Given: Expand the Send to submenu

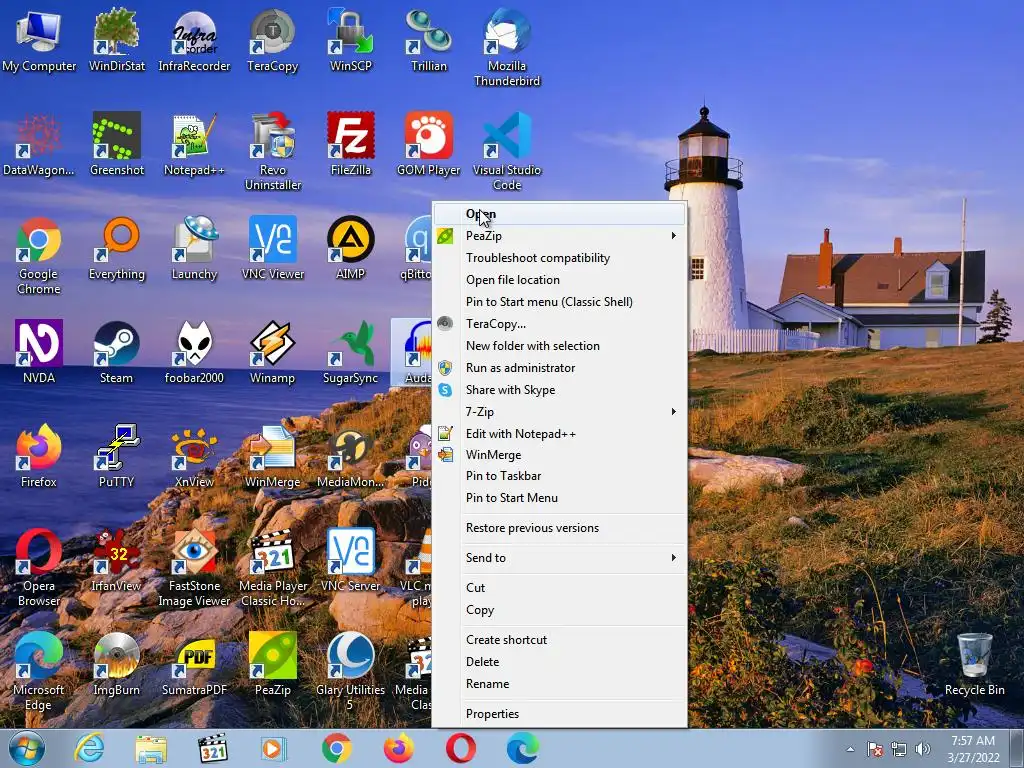Looking at the screenshot, I should tap(560, 558).
